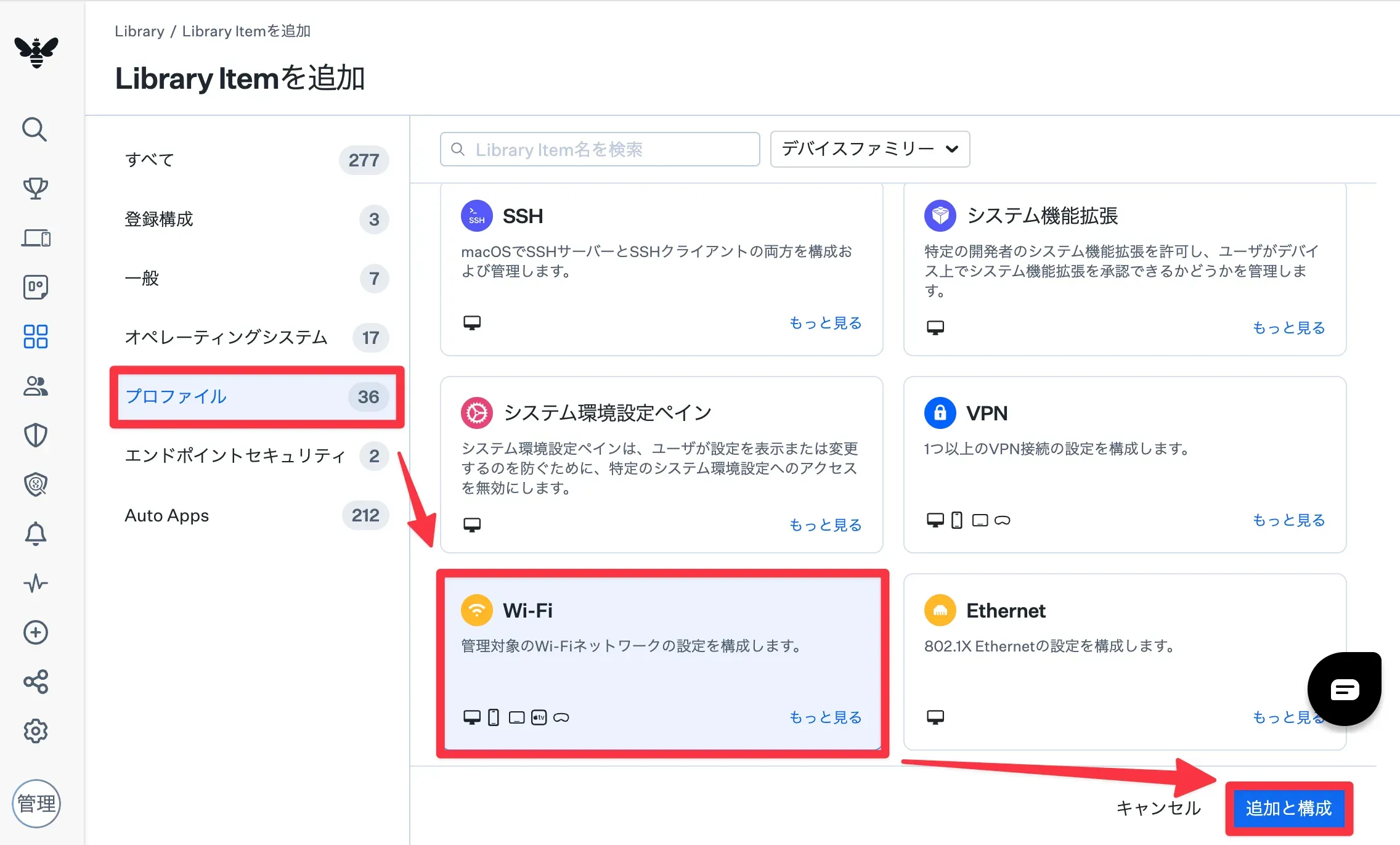Click the 追加と構成 button

click(x=1288, y=808)
